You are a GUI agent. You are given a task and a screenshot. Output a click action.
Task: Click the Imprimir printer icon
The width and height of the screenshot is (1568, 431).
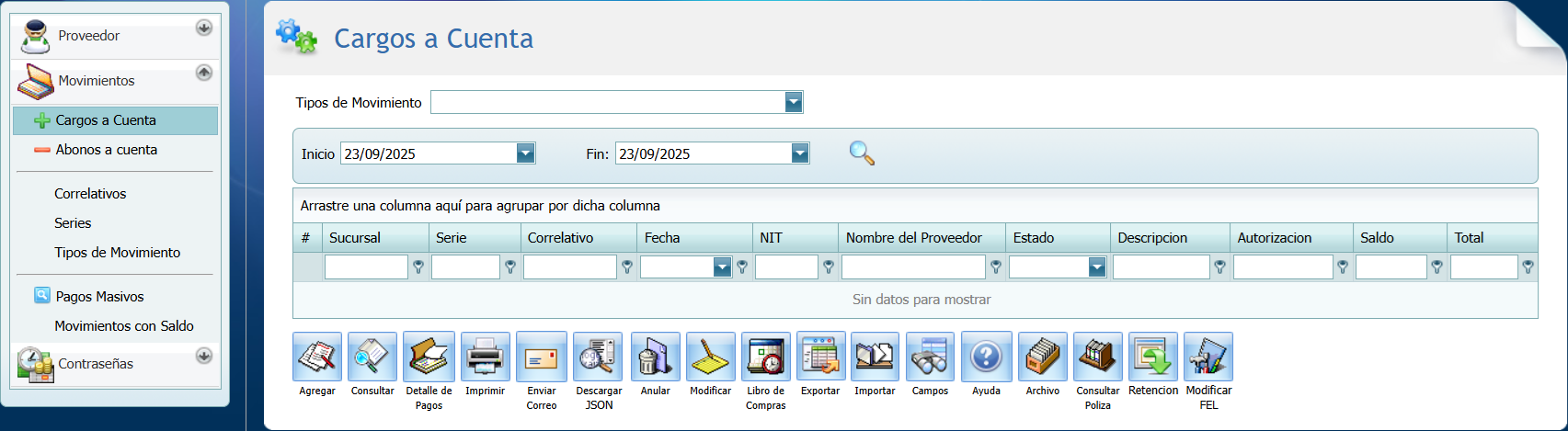click(485, 357)
